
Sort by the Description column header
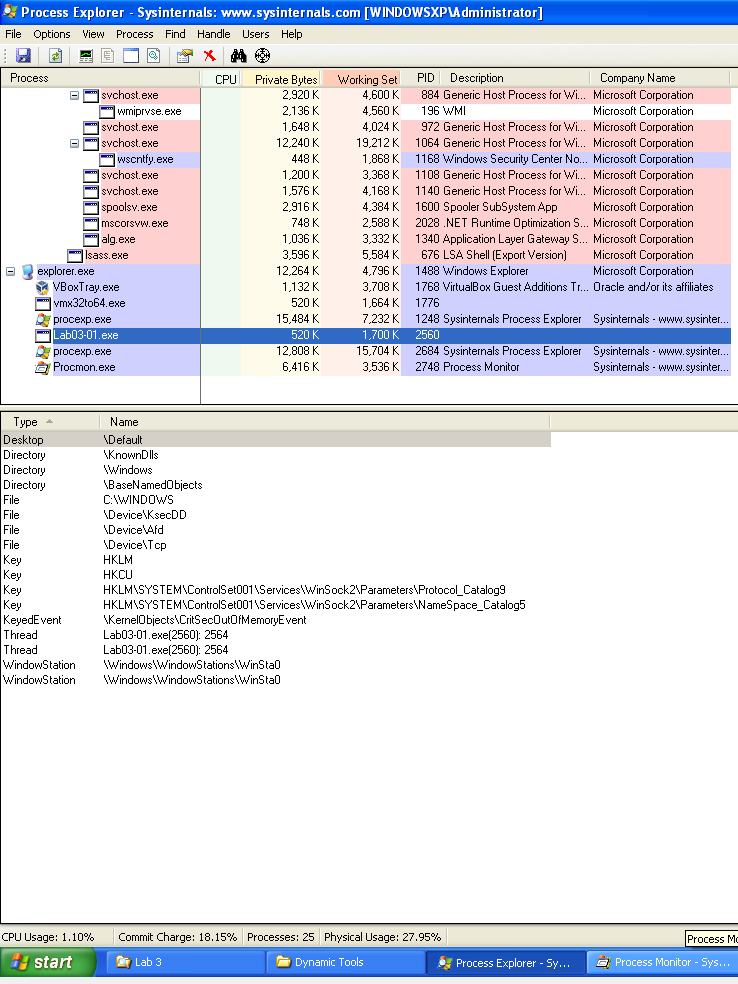point(515,78)
